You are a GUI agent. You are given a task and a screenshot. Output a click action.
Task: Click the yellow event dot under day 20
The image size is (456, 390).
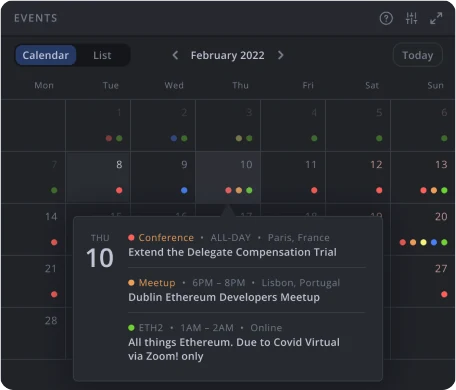[423, 242]
